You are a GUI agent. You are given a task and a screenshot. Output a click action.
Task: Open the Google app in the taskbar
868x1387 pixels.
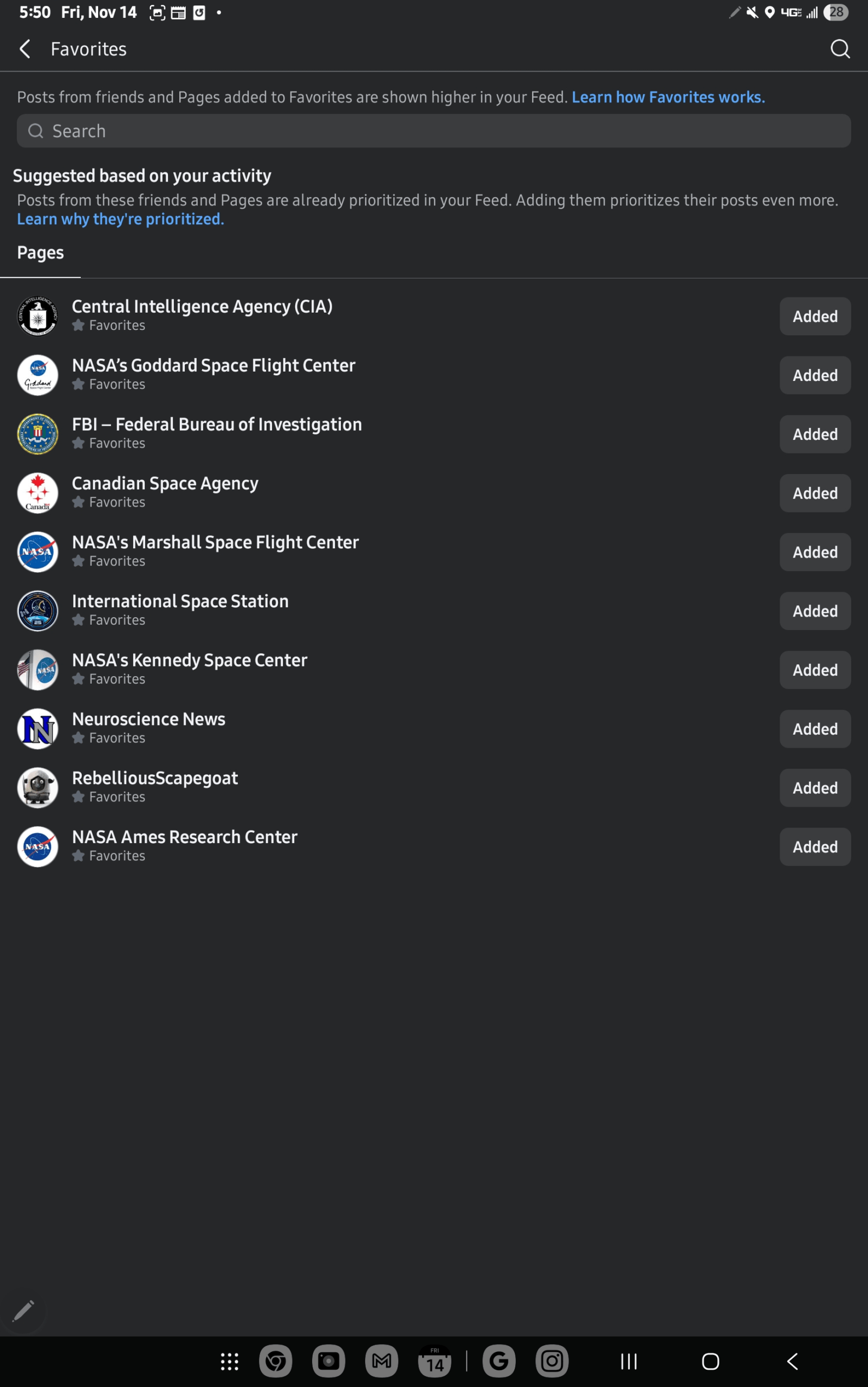[x=499, y=1361]
